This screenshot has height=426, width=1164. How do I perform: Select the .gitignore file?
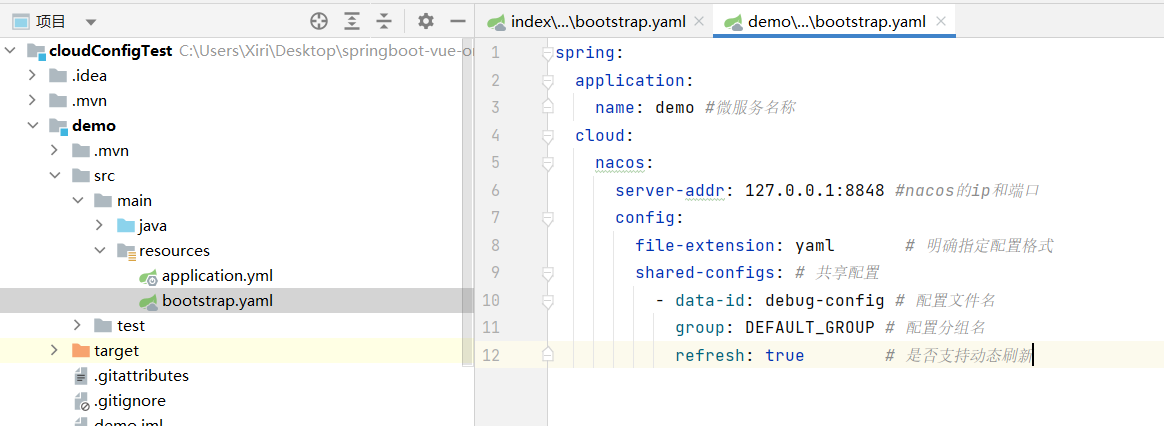coord(130,401)
